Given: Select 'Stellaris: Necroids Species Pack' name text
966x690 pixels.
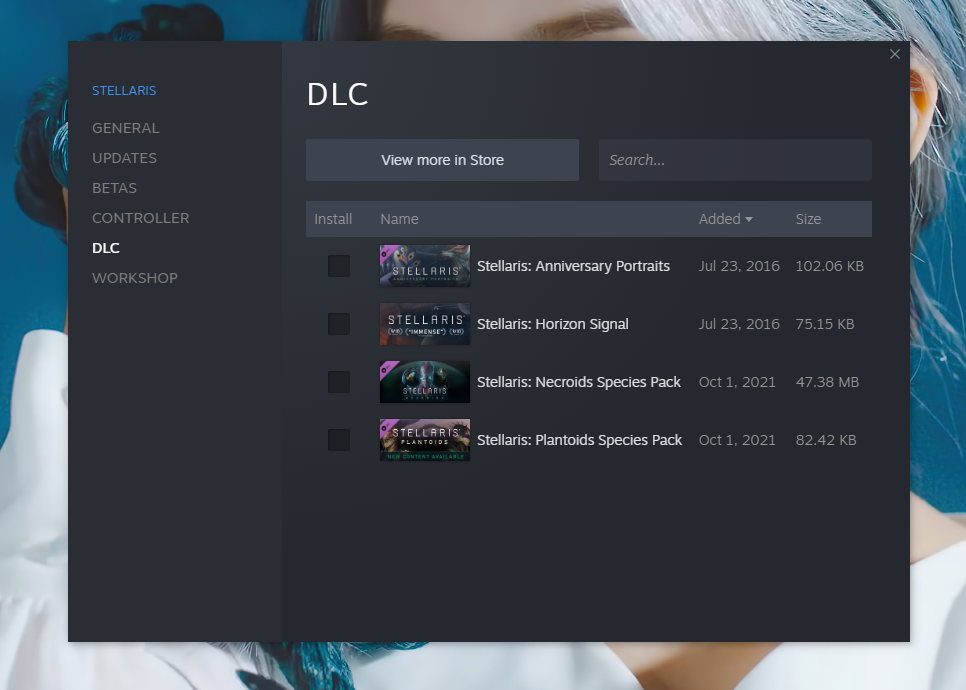Looking at the screenshot, I should tap(578, 382).
